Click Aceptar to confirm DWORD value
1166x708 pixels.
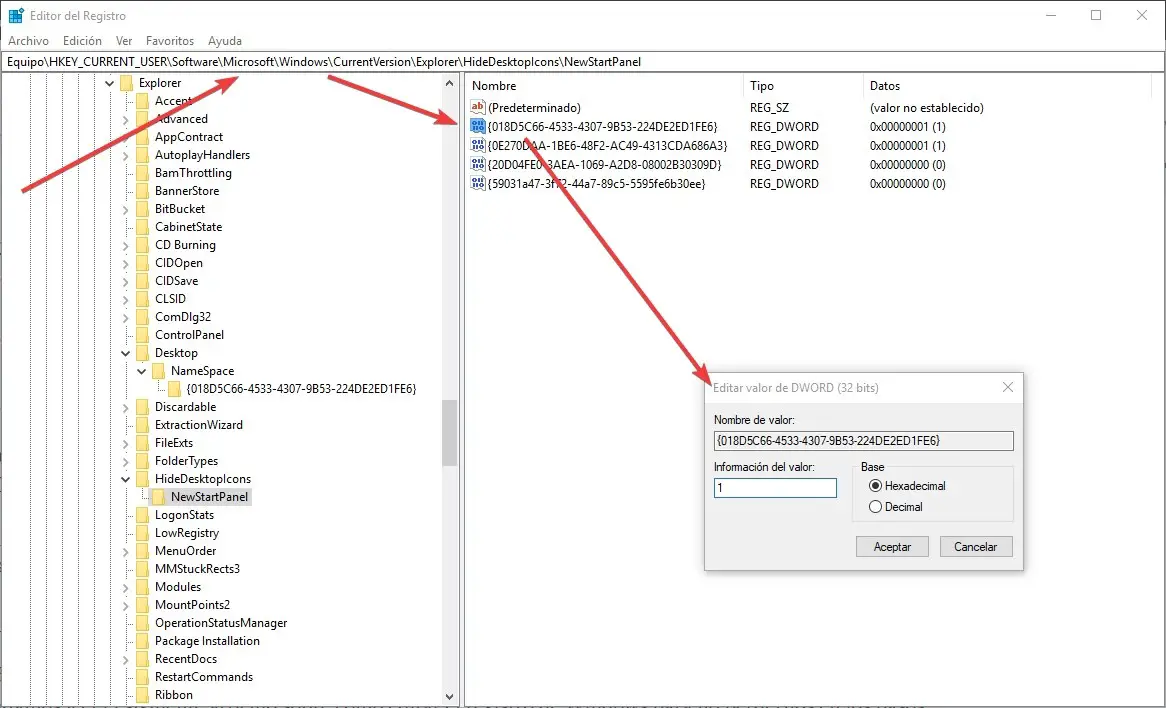tap(892, 547)
